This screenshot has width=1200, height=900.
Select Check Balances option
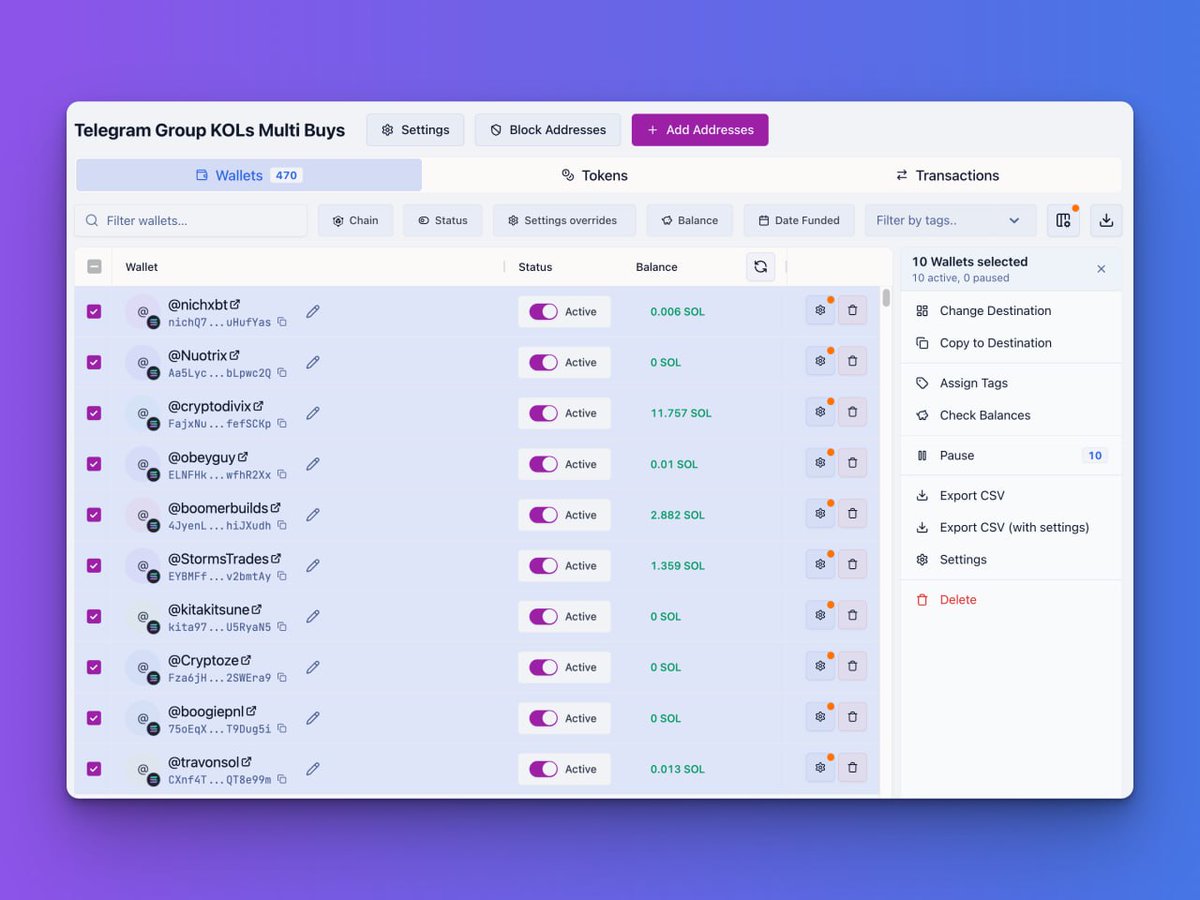click(x=1011, y=415)
